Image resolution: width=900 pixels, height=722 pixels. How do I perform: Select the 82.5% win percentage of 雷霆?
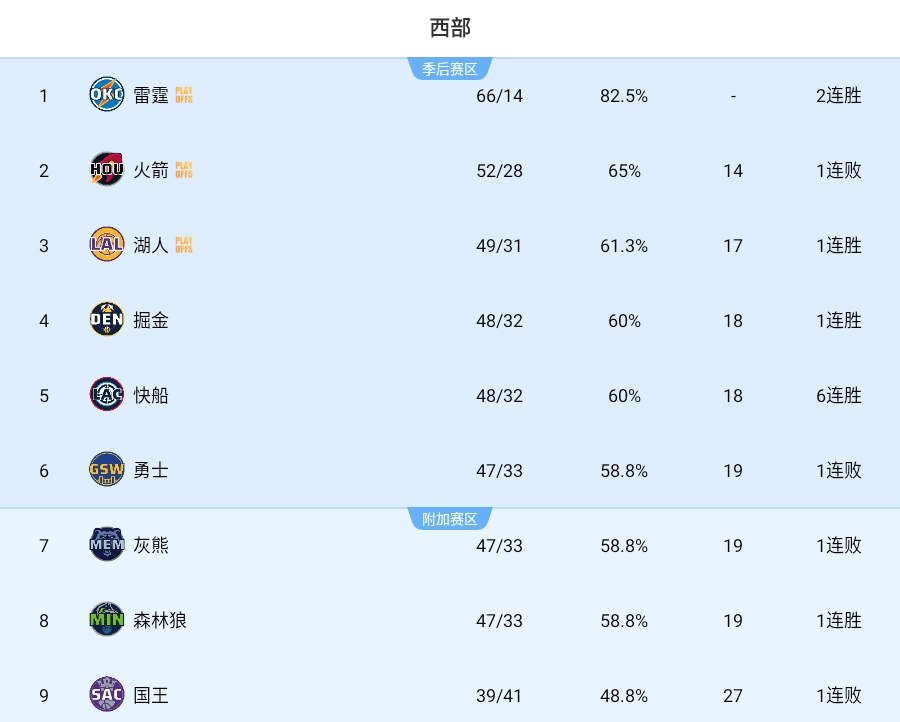pos(624,95)
